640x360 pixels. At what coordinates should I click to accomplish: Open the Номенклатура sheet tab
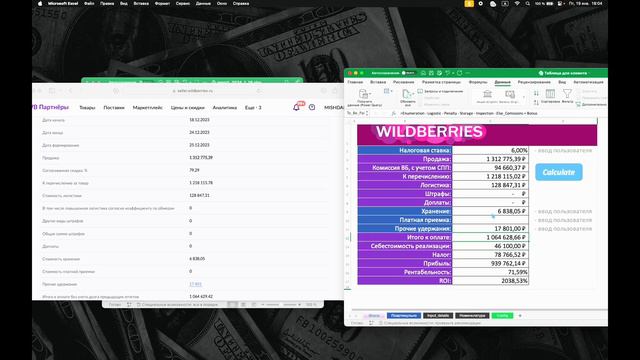click(x=472, y=316)
